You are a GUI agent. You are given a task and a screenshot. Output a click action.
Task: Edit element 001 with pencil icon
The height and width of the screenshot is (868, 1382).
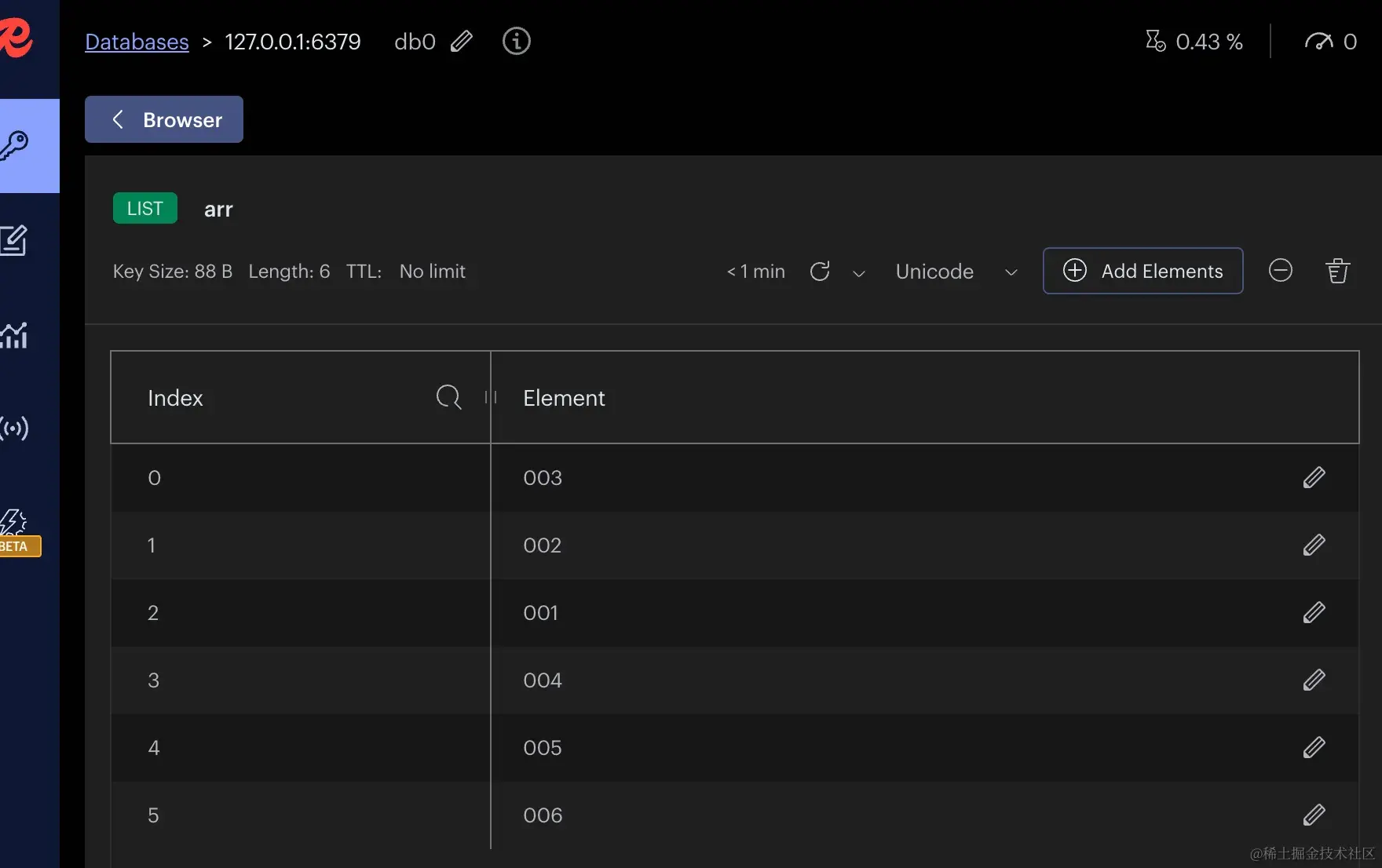tap(1314, 612)
